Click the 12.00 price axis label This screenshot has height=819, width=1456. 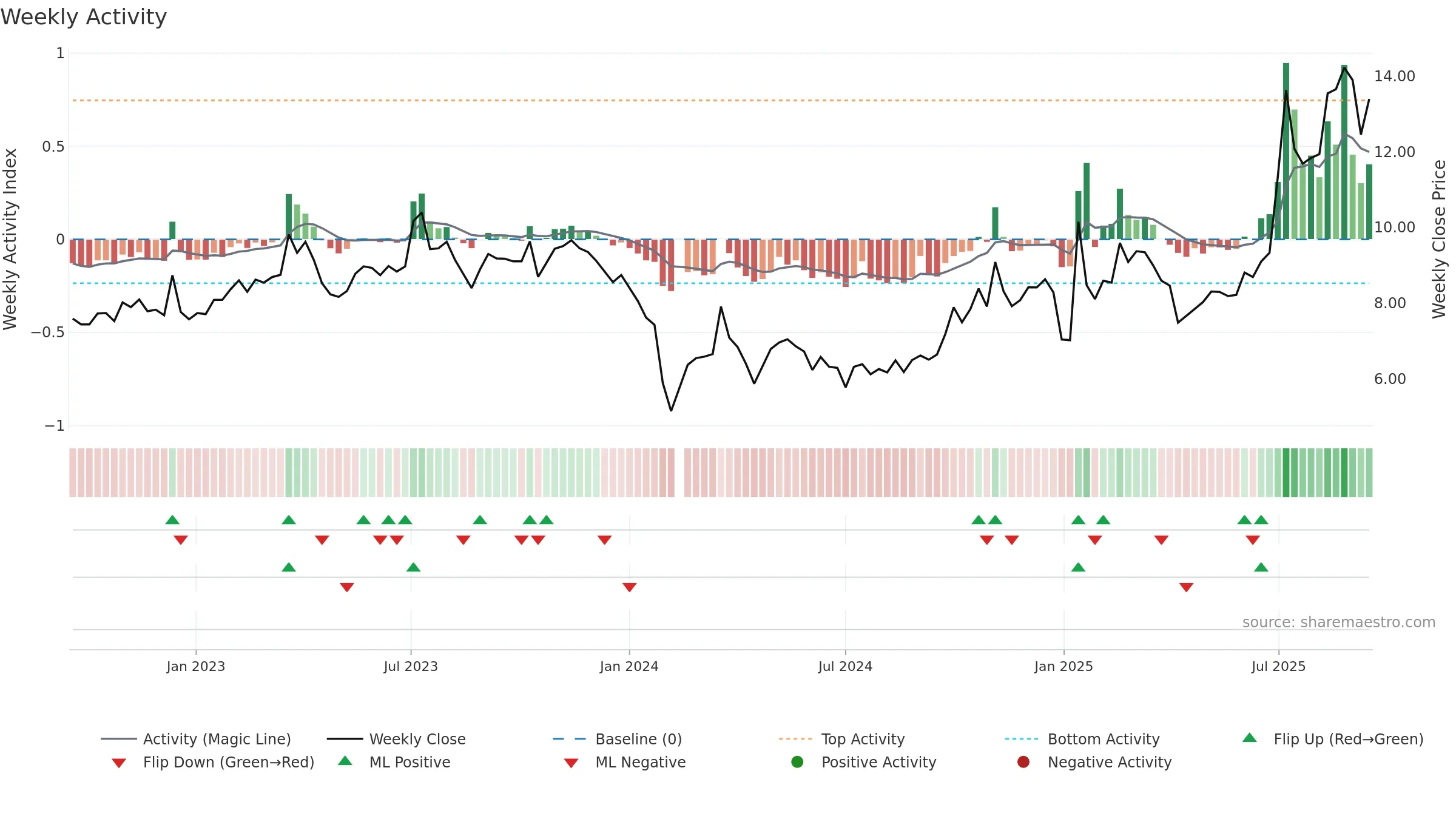pos(1395,152)
